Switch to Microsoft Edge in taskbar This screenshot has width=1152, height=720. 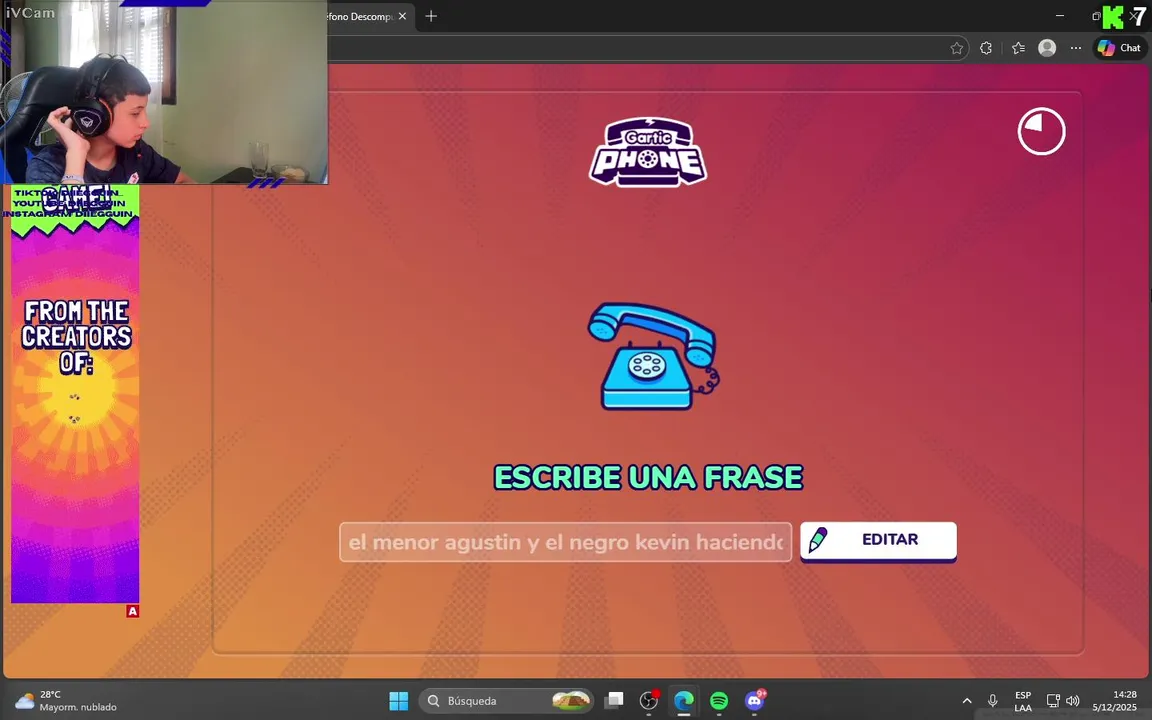point(684,701)
